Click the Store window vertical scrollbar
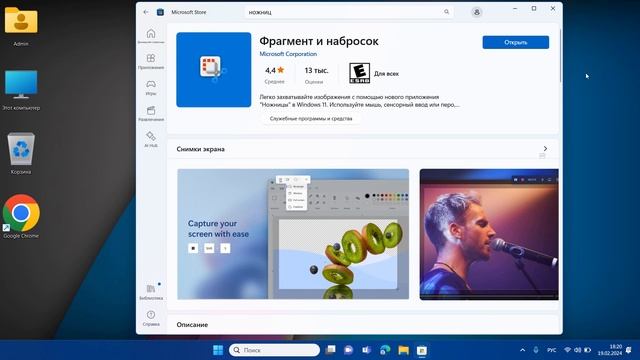This screenshot has width=640, height=360. [x=560, y=55]
